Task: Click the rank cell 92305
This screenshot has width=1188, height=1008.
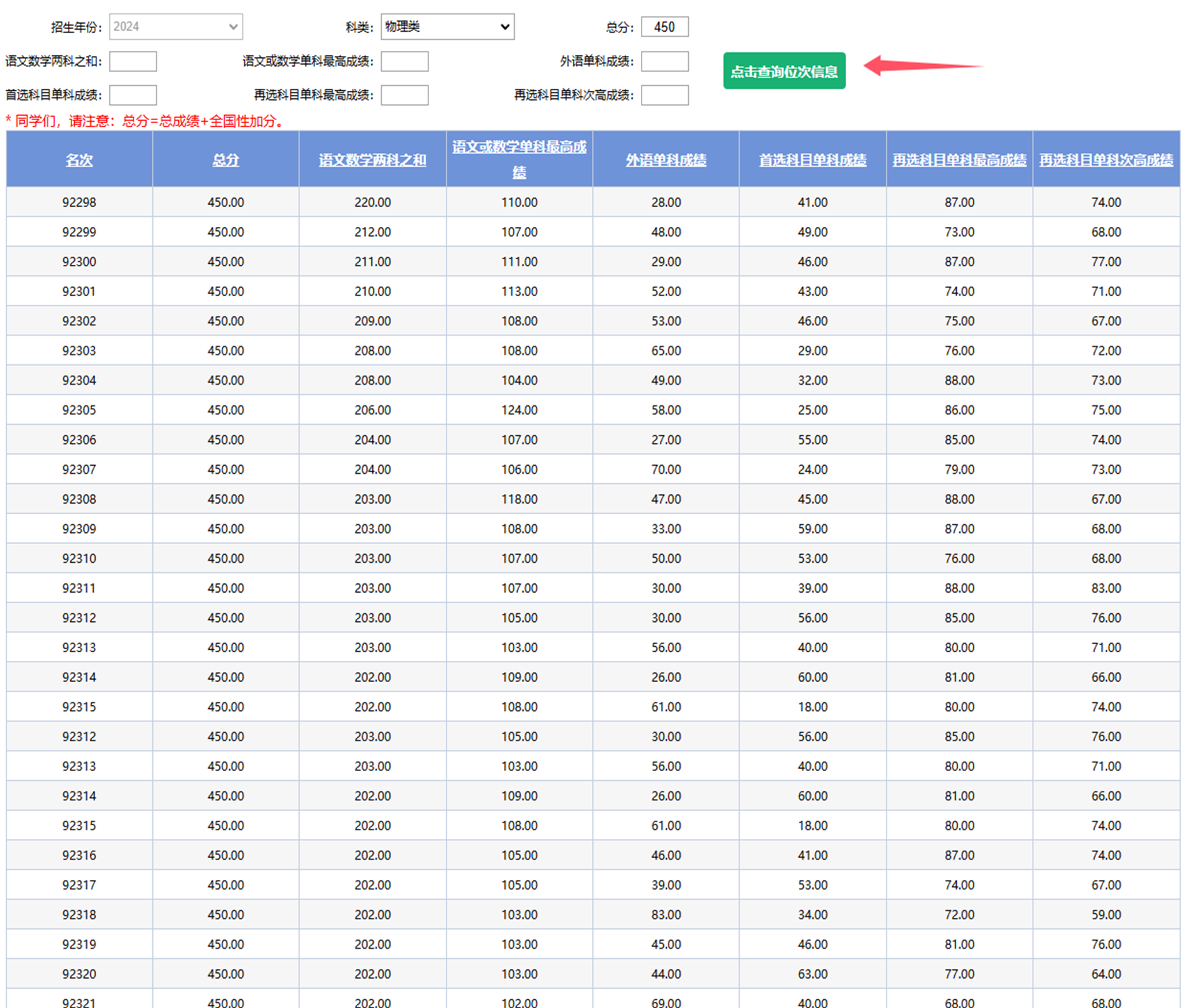Action: click(79, 410)
